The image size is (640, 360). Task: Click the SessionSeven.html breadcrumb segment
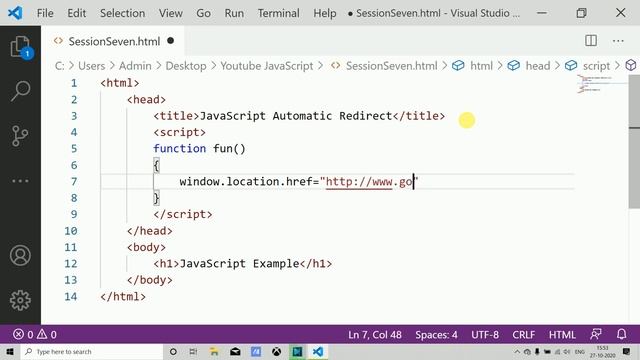pyautogui.click(x=391, y=66)
